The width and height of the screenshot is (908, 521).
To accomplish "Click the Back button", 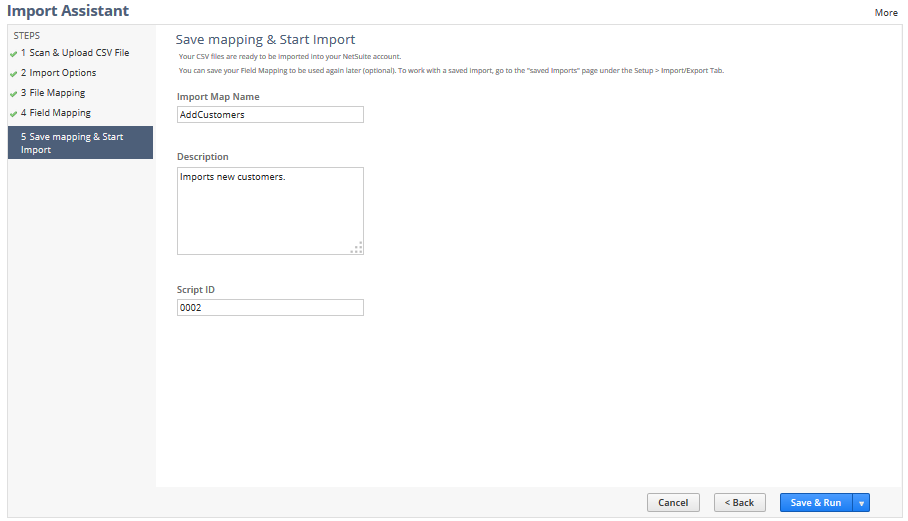I will (740, 503).
